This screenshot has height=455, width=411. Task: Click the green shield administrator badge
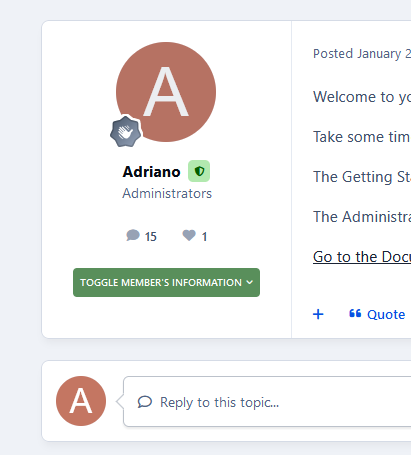[x=199, y=171]
